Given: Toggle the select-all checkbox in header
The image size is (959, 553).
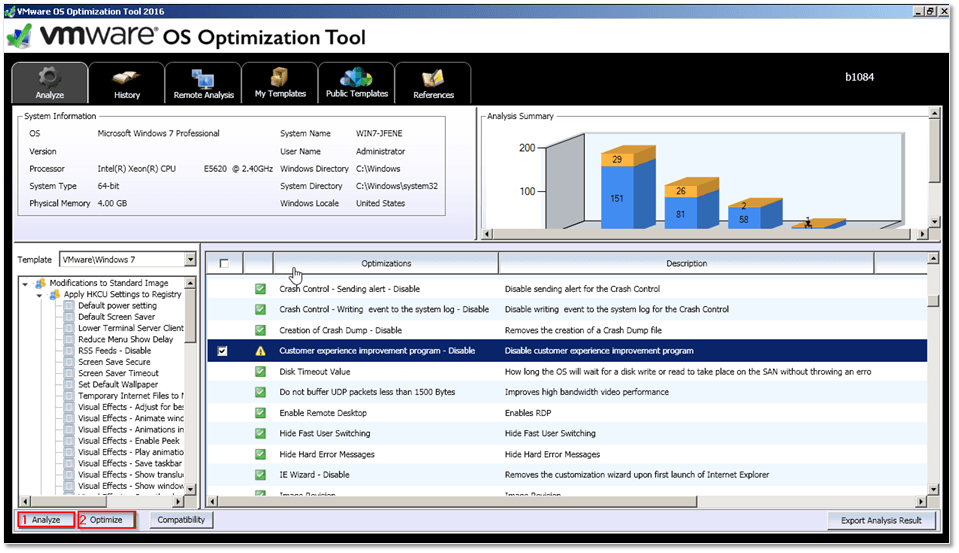Looking at the screenshot, I should click(x=224, y=264).
